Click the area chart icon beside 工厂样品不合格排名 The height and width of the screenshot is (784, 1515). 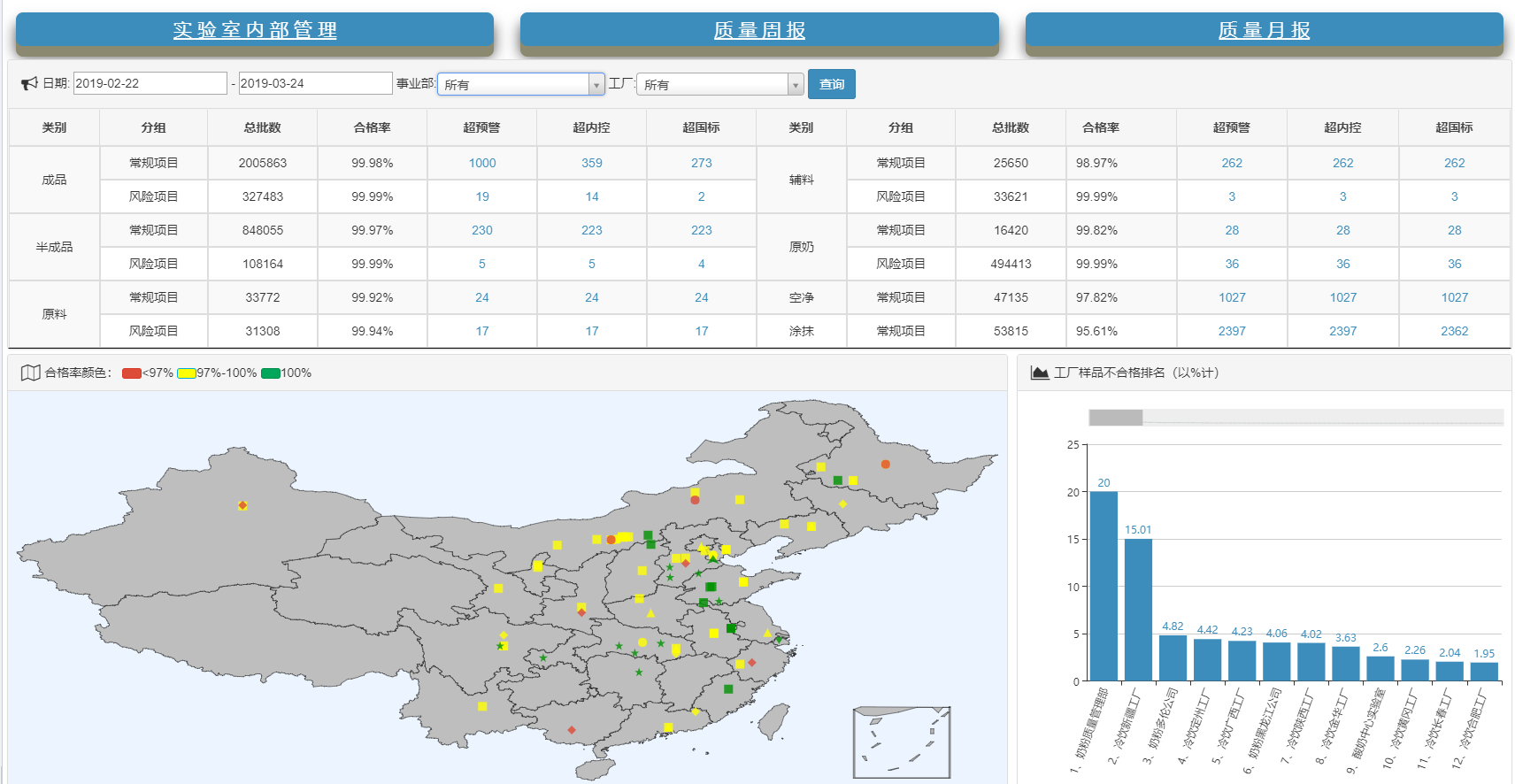tap(1040, 373)
